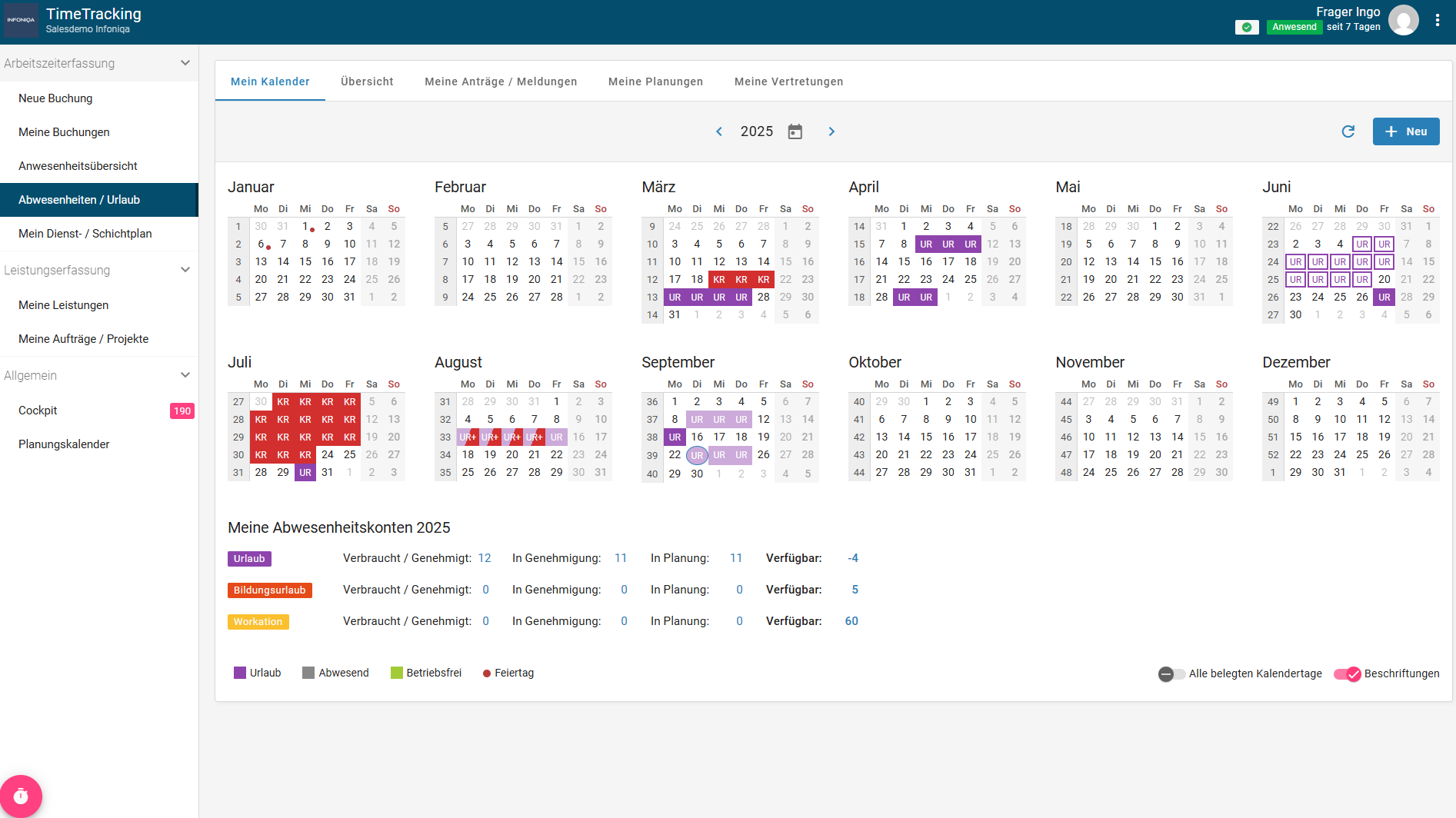Click the Infoniqa logo icon
1456x818 pixels.
pyautogui.click(x=21, y=21)
